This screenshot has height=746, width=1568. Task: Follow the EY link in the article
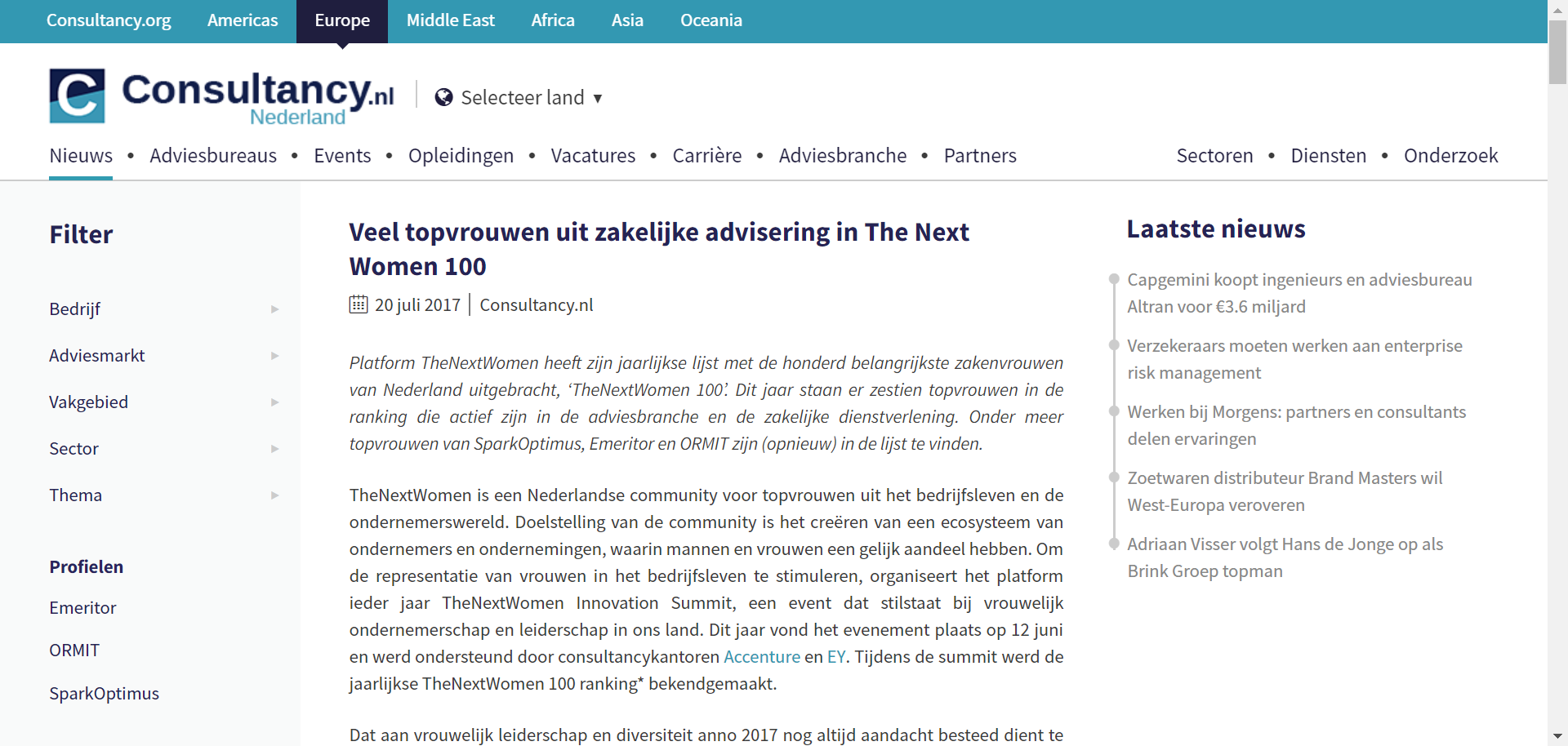click(x=836, y=657)
